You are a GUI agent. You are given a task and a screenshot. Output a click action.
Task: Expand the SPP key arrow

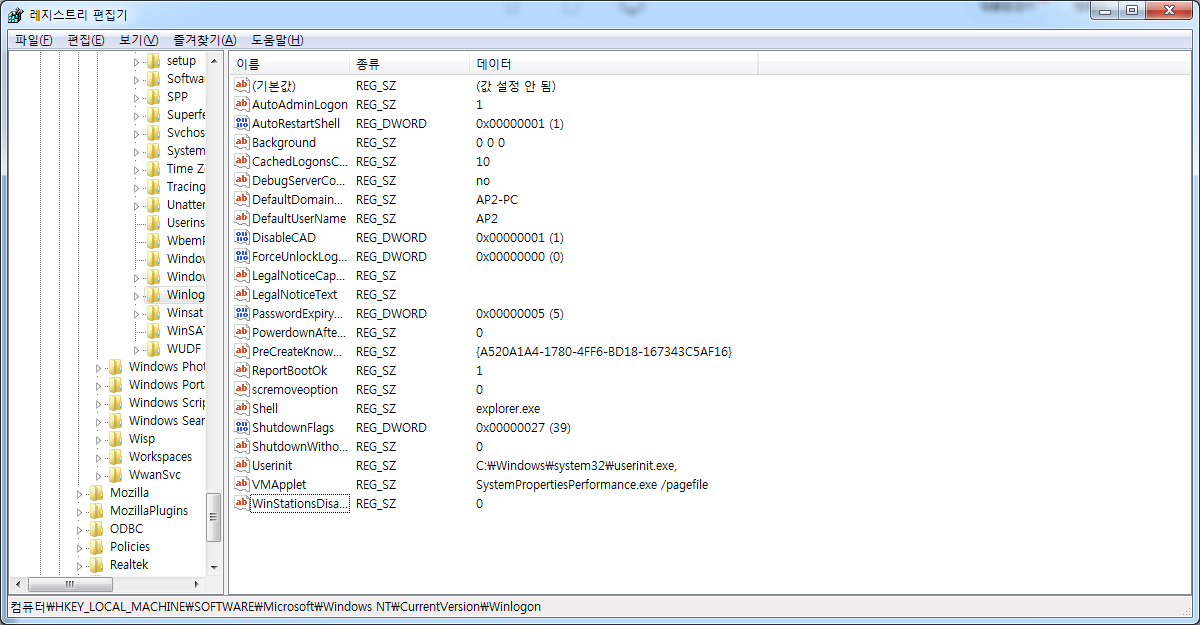[x=137, y=98]
